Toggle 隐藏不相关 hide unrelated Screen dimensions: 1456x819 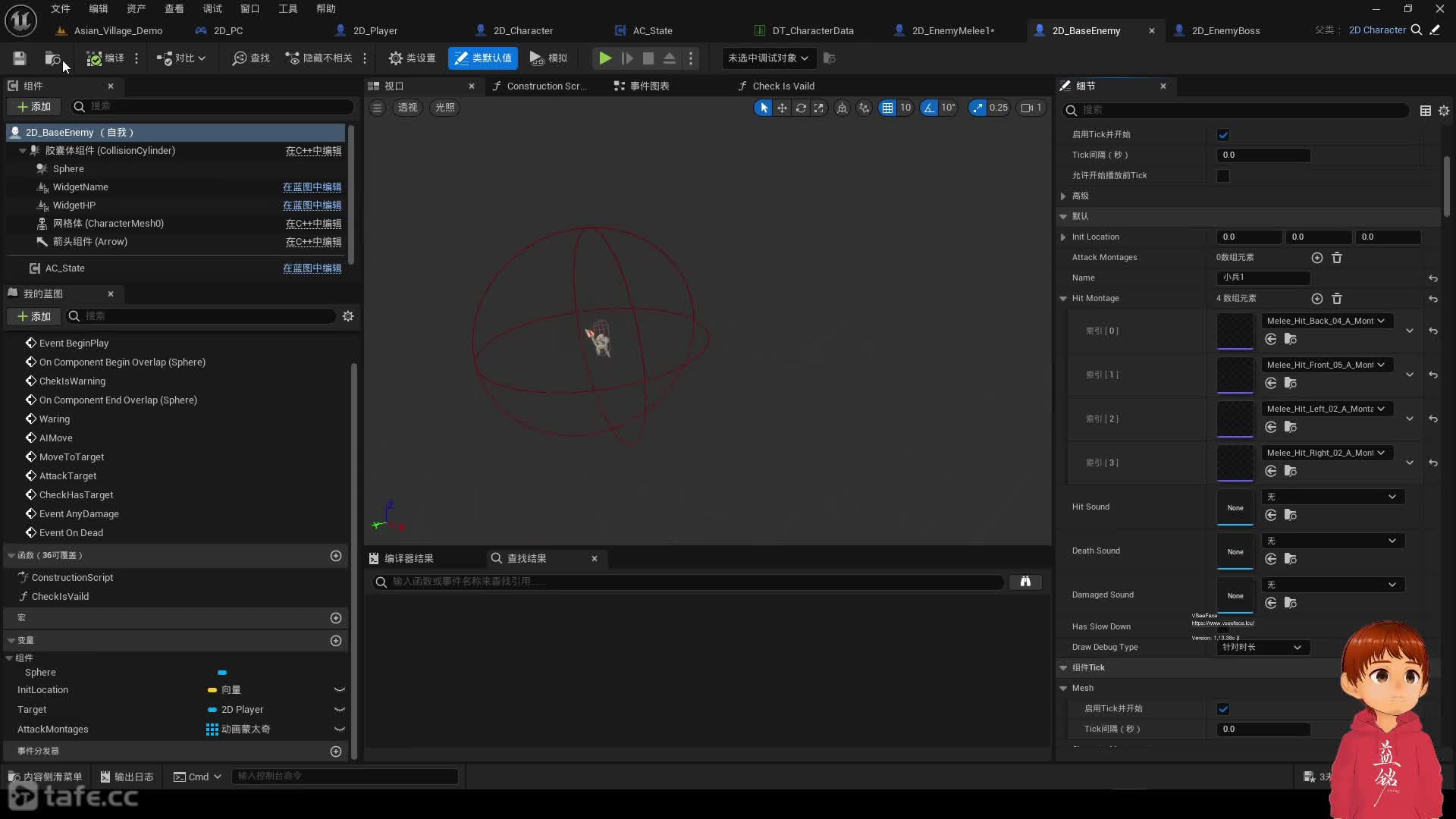318,58
